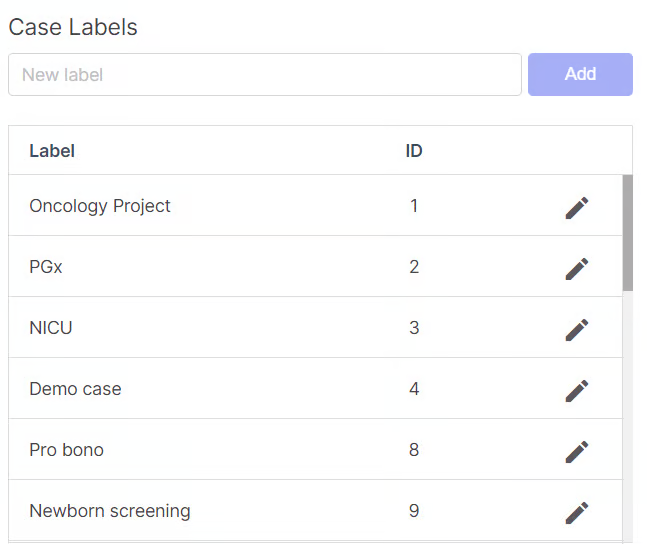Click the Label column header
This screenshot has width=647, height=553.
[x=52, y=151]
